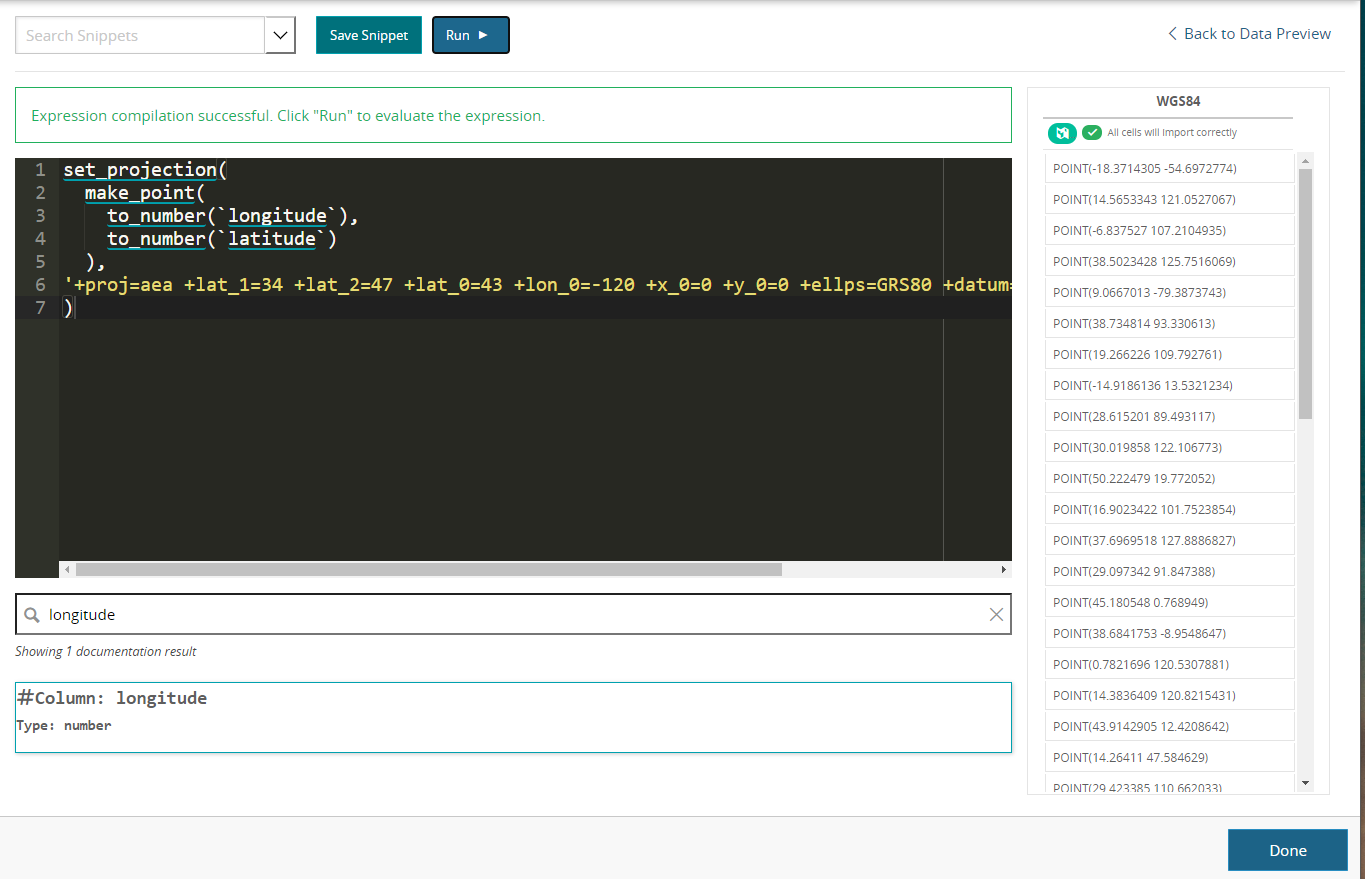The width and height of the screenshot is (1365, 879).
Task: Click the Search Snippets input field
Action: 140,35
